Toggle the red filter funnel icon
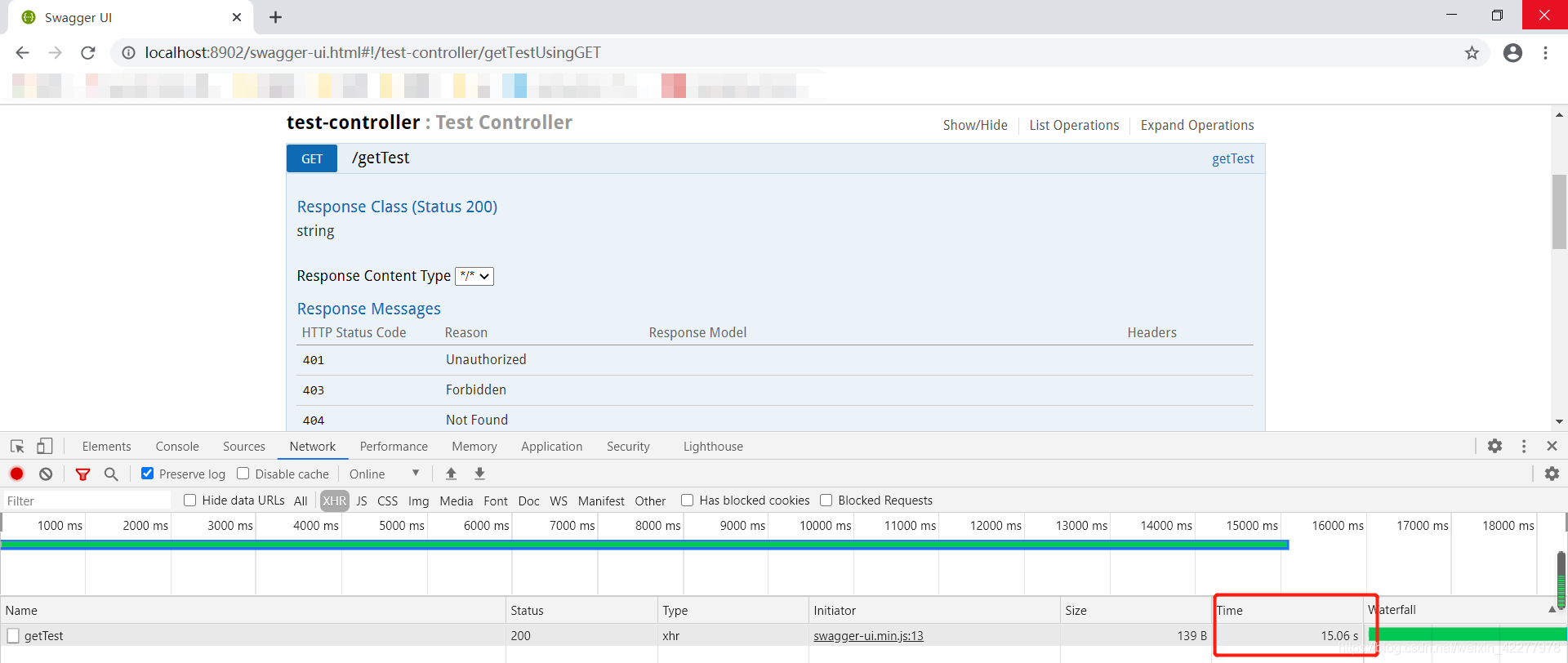Viewport: 1568px width, 663px height. 82,474
